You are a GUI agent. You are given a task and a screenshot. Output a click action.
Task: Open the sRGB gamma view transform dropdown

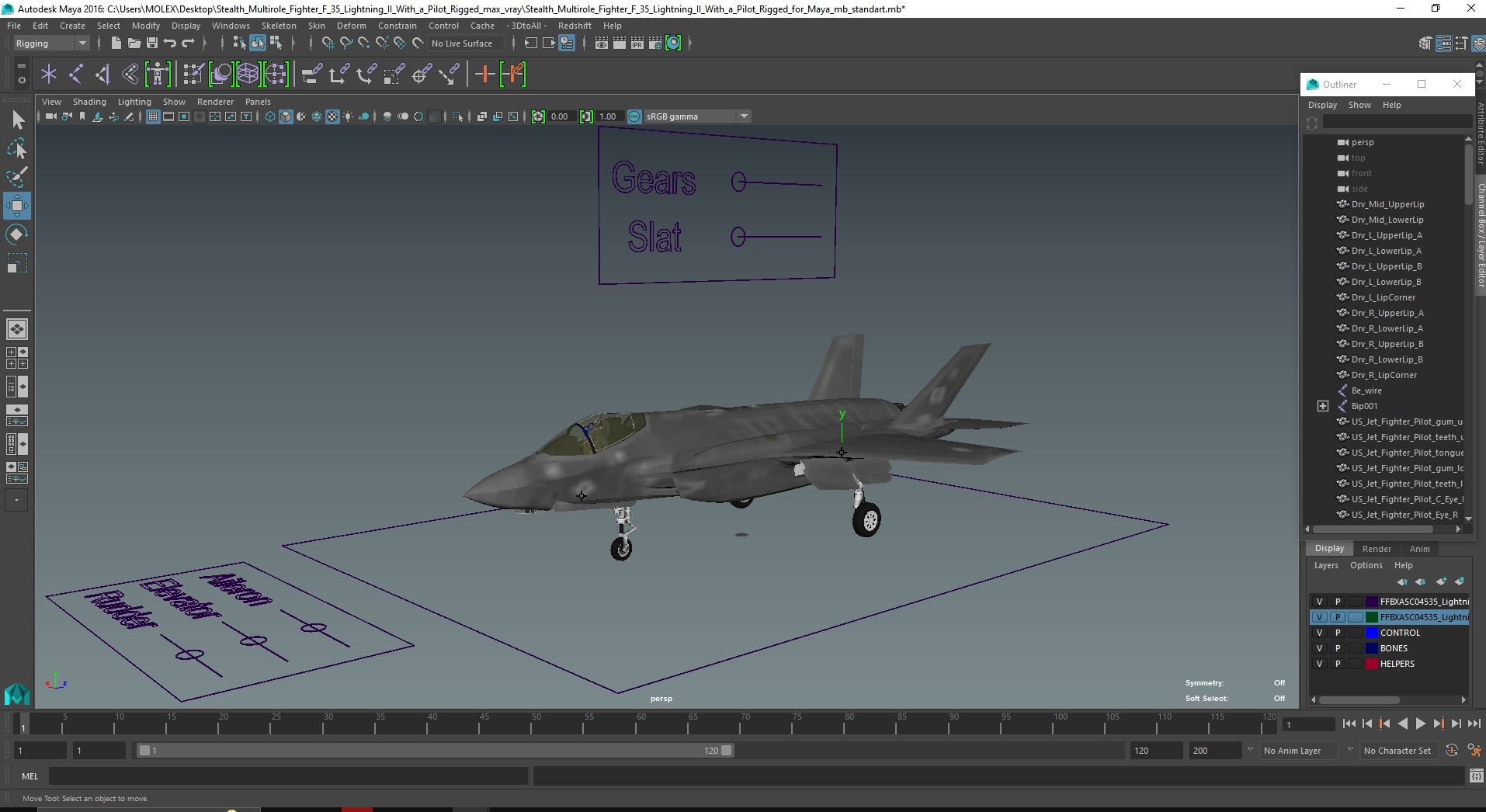click(697, 116)
